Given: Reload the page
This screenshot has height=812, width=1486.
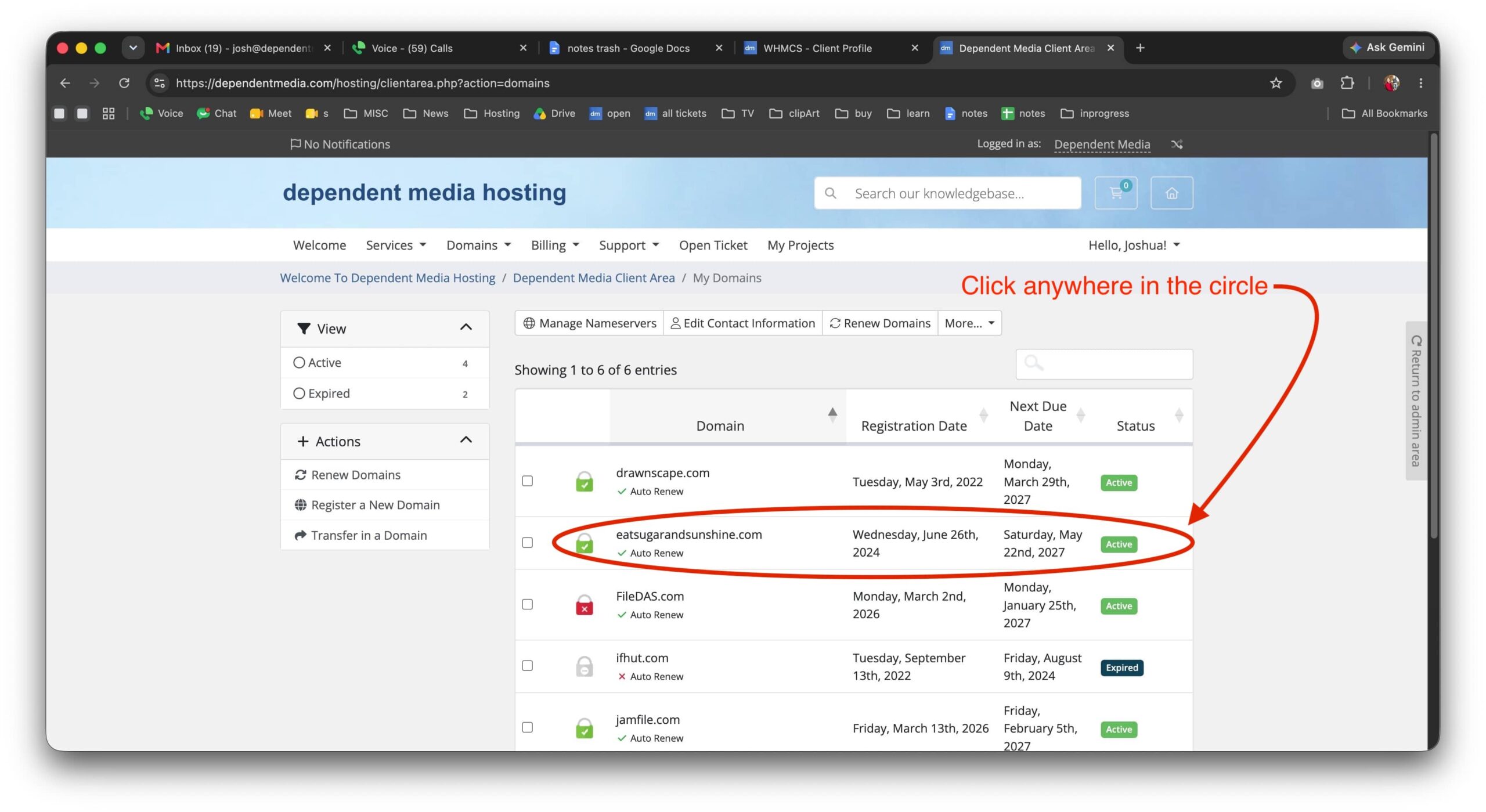Looking at the screenshot, I should pyautogui.click(x=124, y=83).
